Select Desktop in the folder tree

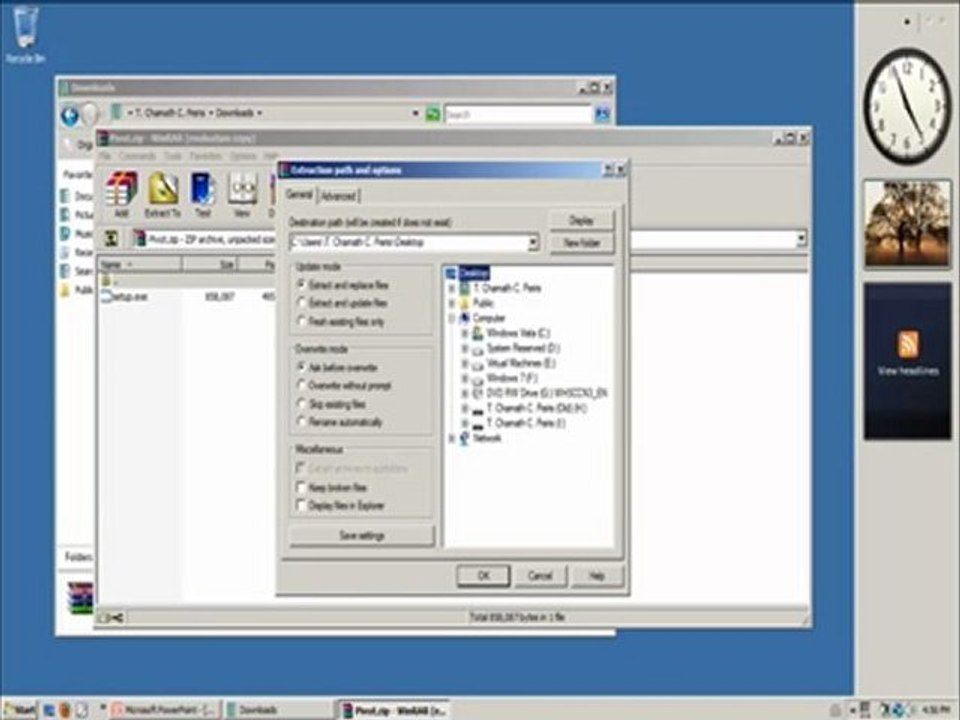click(x=473, y=273)
